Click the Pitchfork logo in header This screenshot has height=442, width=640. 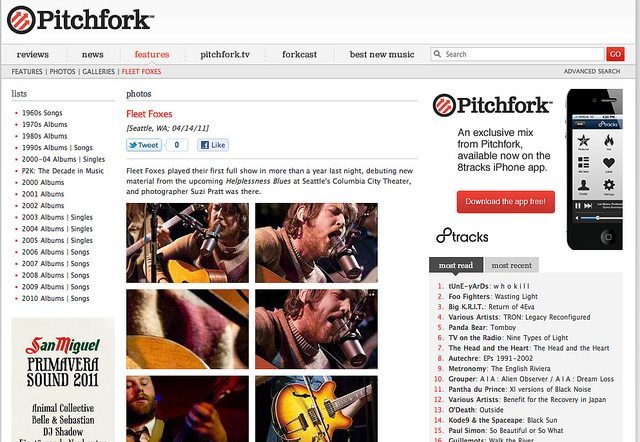point(80,20)
